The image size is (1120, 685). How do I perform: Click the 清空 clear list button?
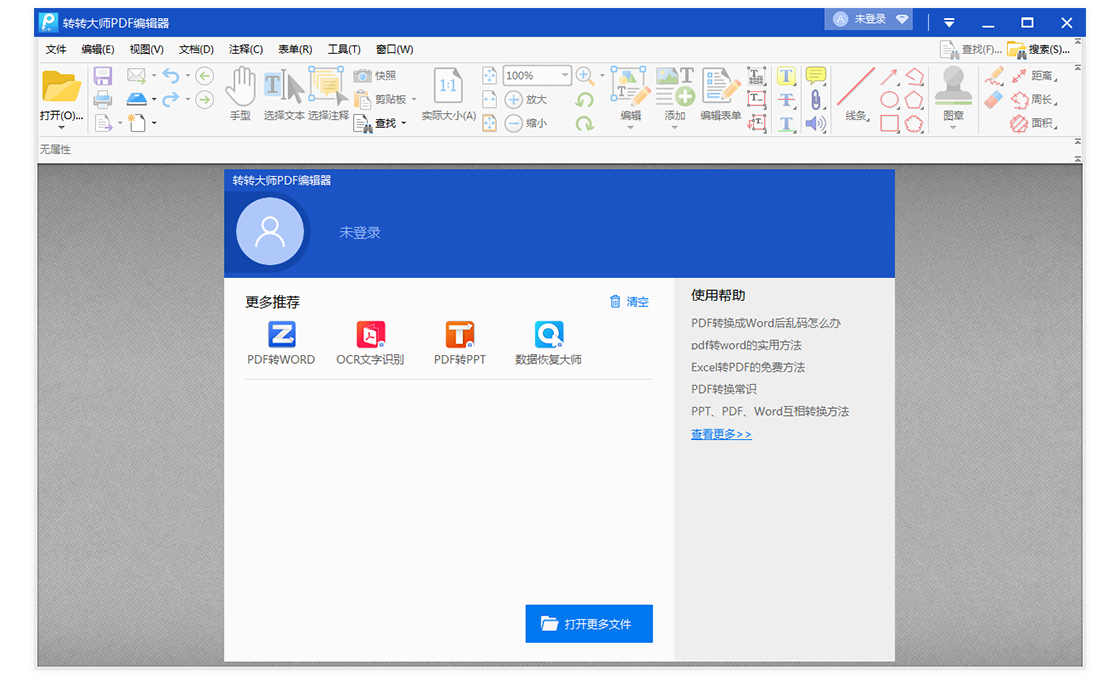(629, 302)
